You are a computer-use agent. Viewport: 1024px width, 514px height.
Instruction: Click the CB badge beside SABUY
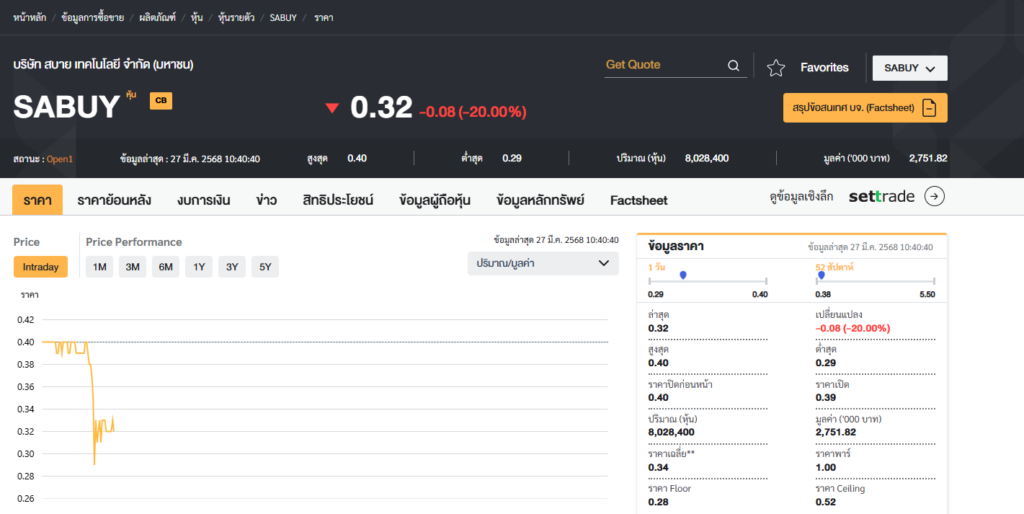click(160, 100)
